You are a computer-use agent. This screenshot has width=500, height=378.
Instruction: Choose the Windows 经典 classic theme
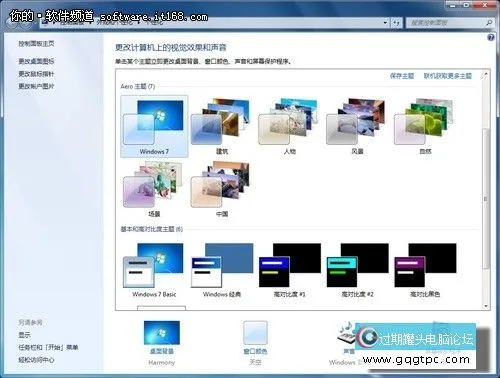[222, 270]
